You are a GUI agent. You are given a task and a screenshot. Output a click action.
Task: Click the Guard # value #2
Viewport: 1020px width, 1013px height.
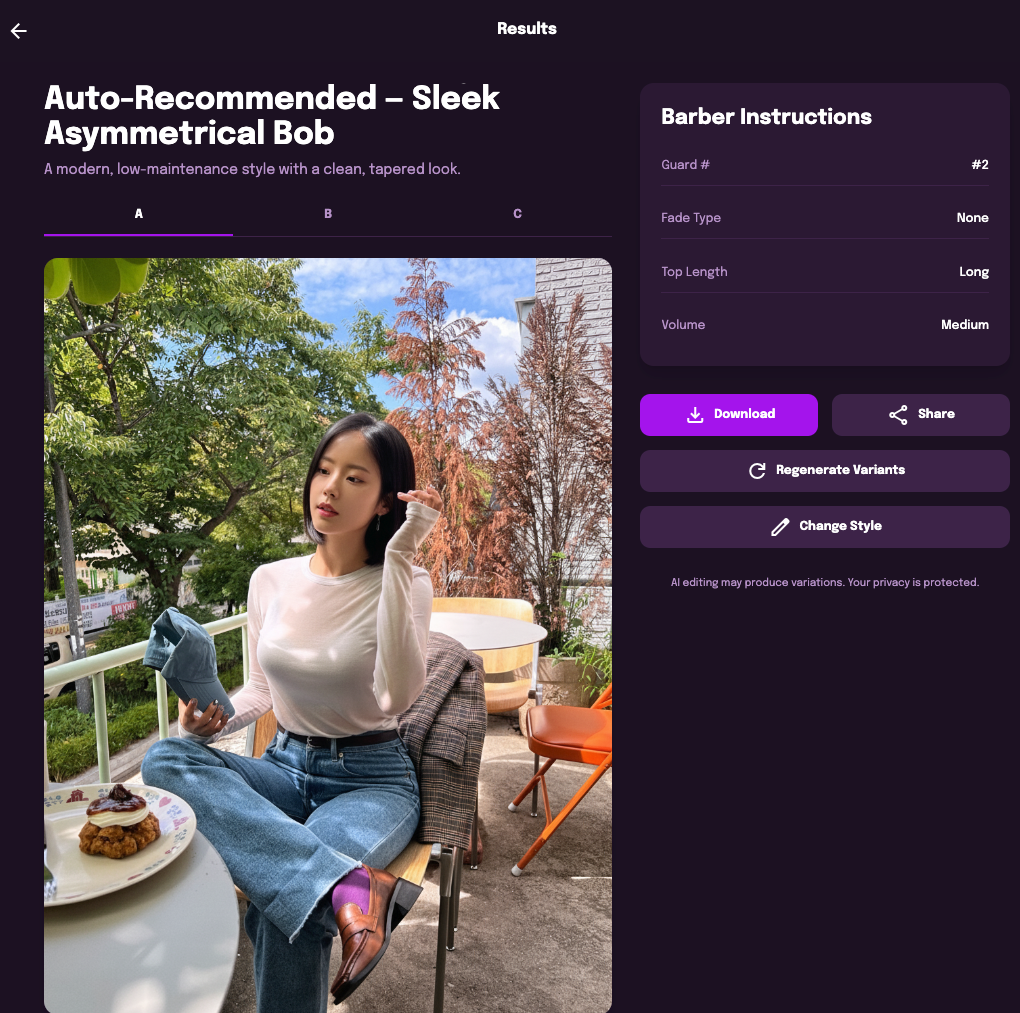click(980, 165)
